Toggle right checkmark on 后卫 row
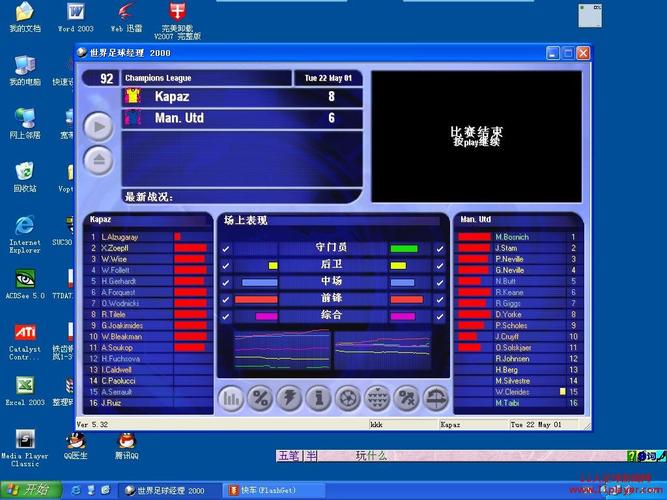This screenshot has height=500, width=667. (439, 266)
